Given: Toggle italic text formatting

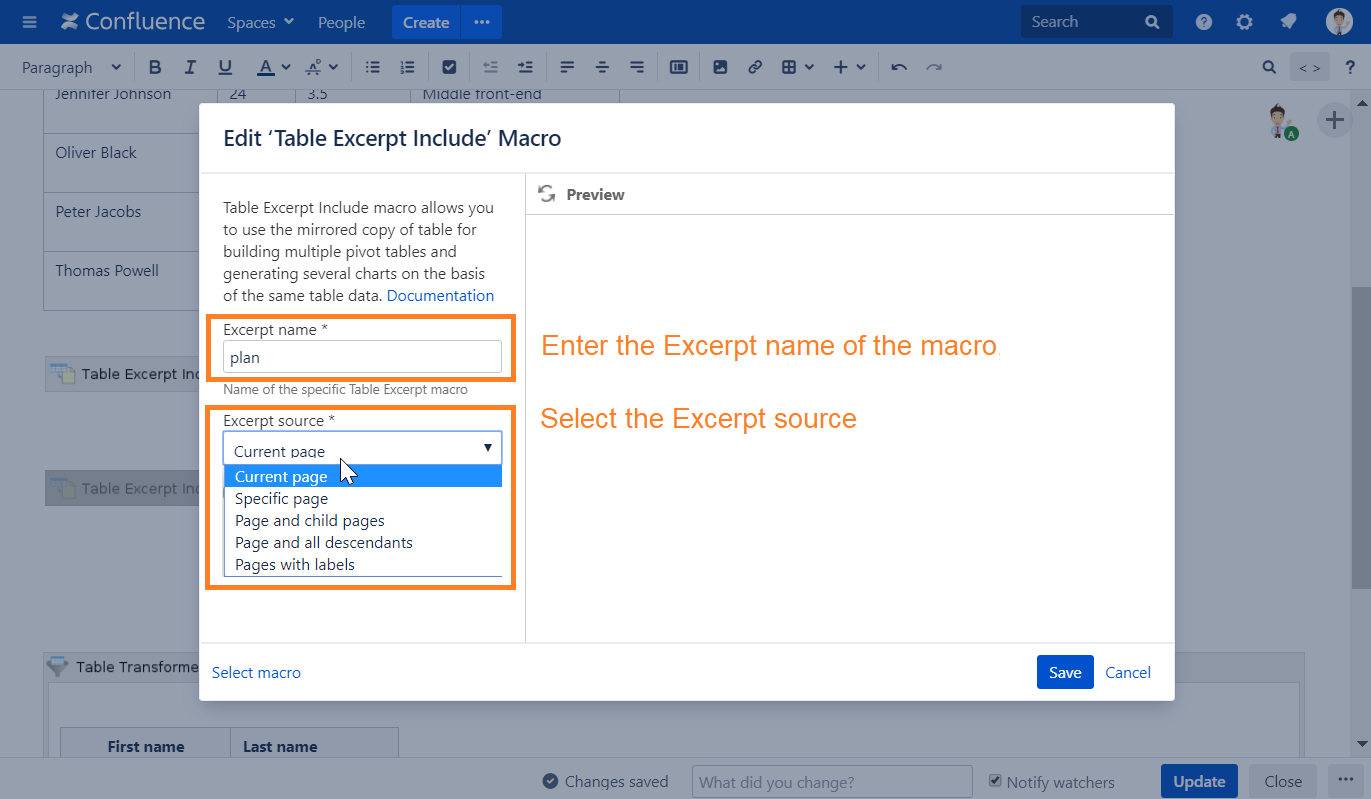Looking at the screenshot, I should coord(190,67).
